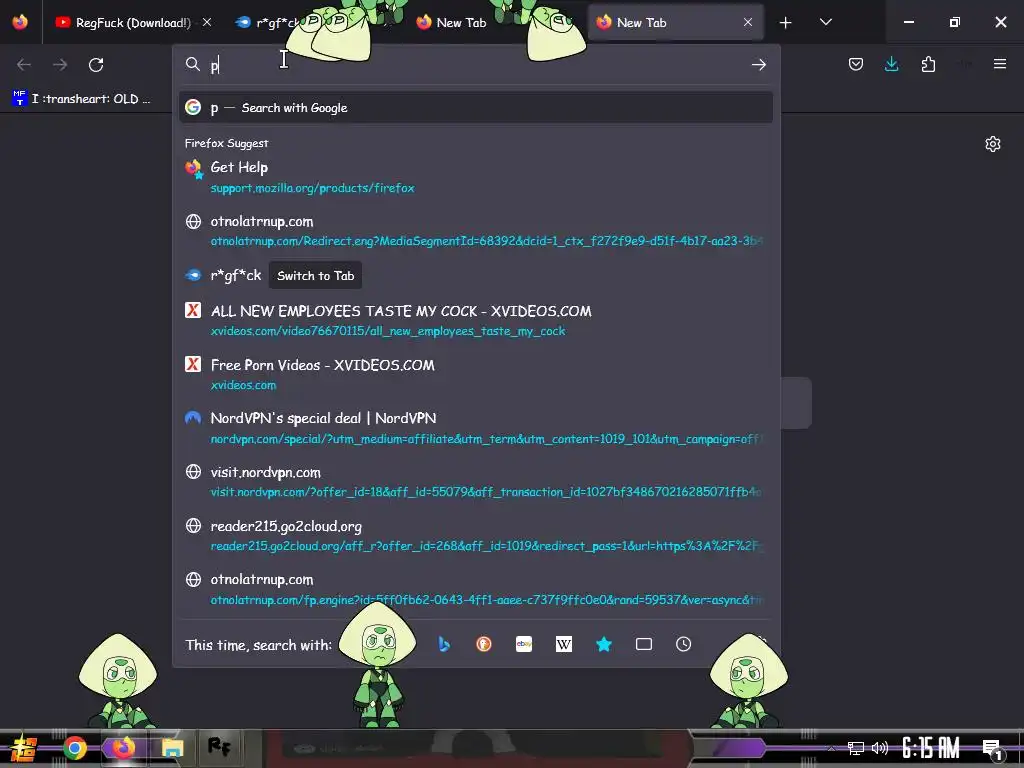1024x768 pixels.
Task: Open the Firefox hamburger application menu
Action: pyautogui.click(x=1000, y=64)
